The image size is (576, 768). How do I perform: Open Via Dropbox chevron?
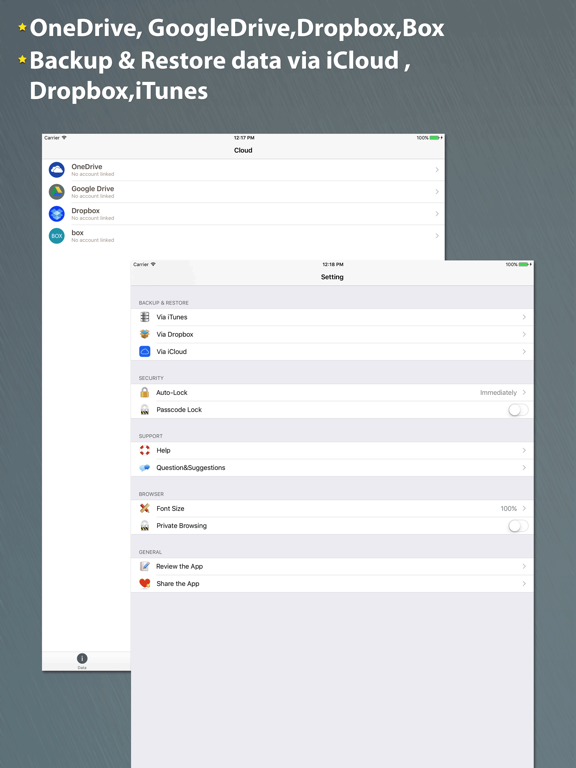(x=524, y=334)
